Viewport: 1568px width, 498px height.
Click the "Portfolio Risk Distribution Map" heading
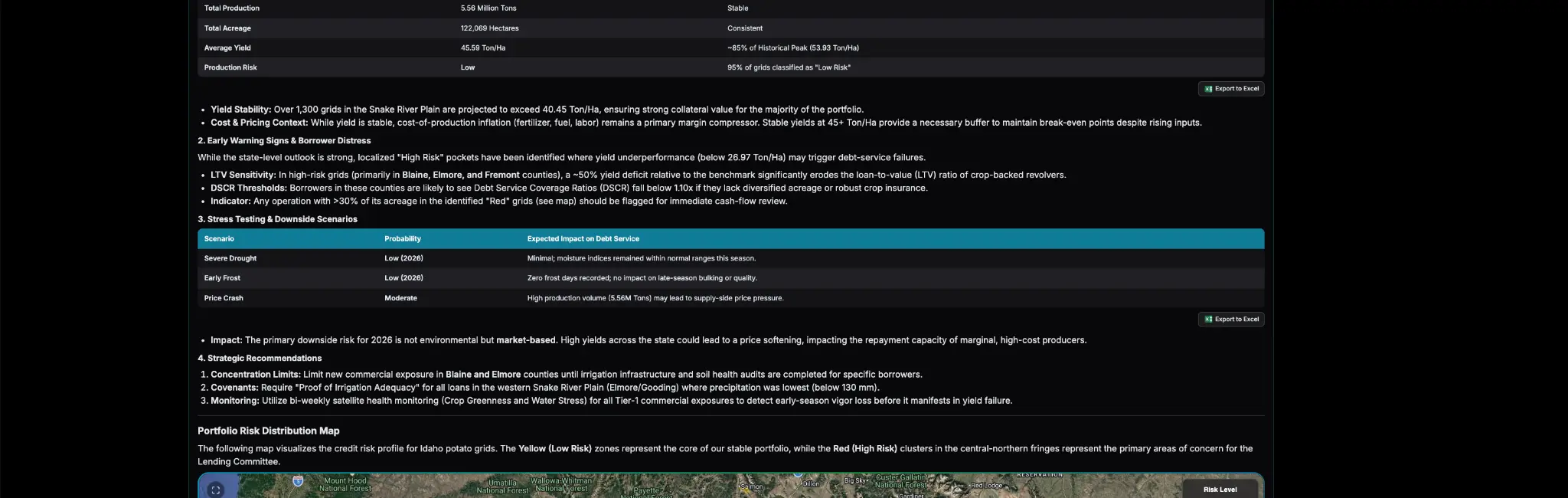coord(269,431)
